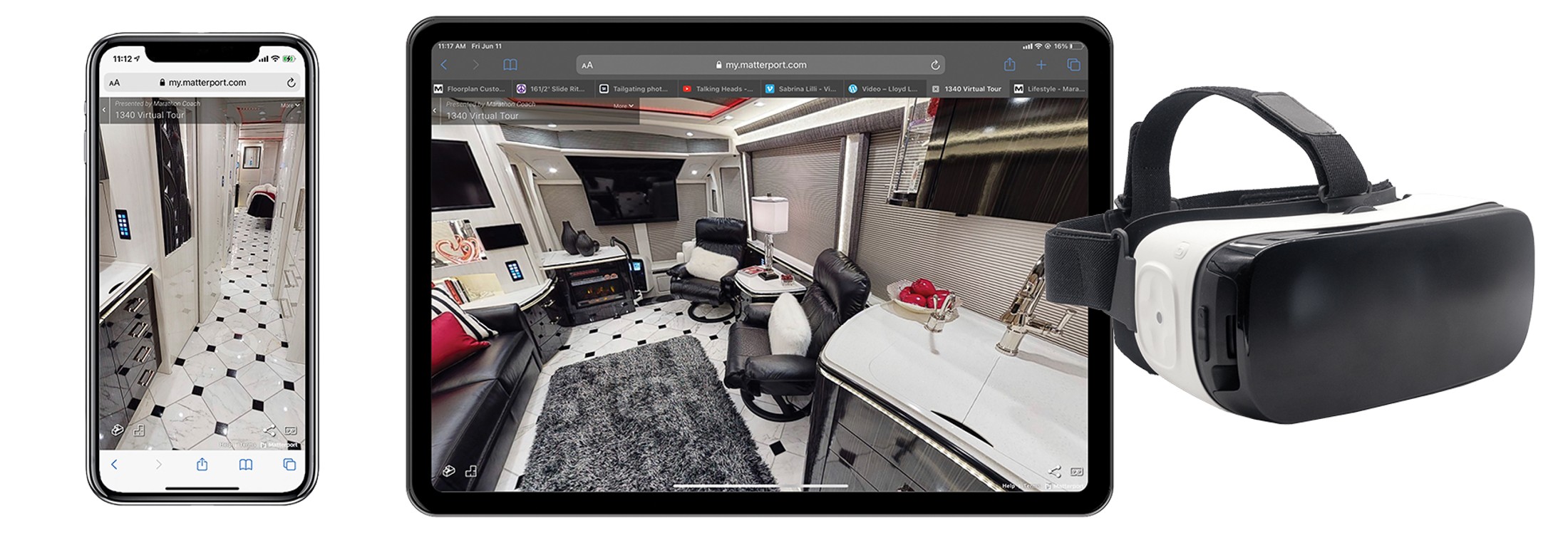The width and height of the screenshot is (1568, 533).
Task: Share the tour from tablet Matterport viewer
Action: [1055, 472]
